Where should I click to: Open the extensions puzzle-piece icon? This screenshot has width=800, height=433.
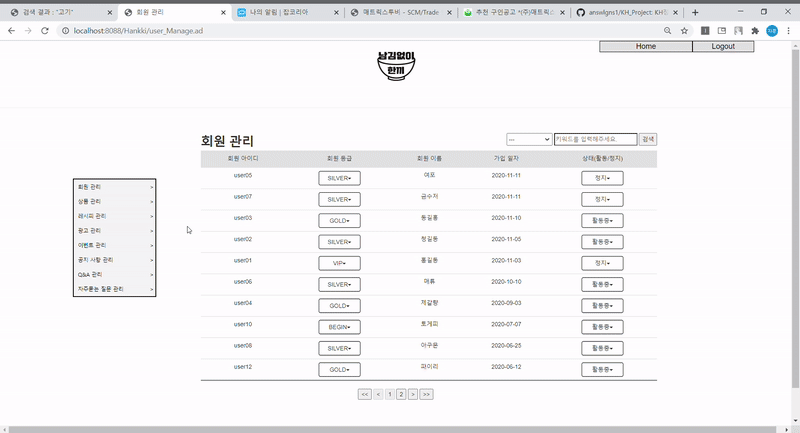coord(755,31)
